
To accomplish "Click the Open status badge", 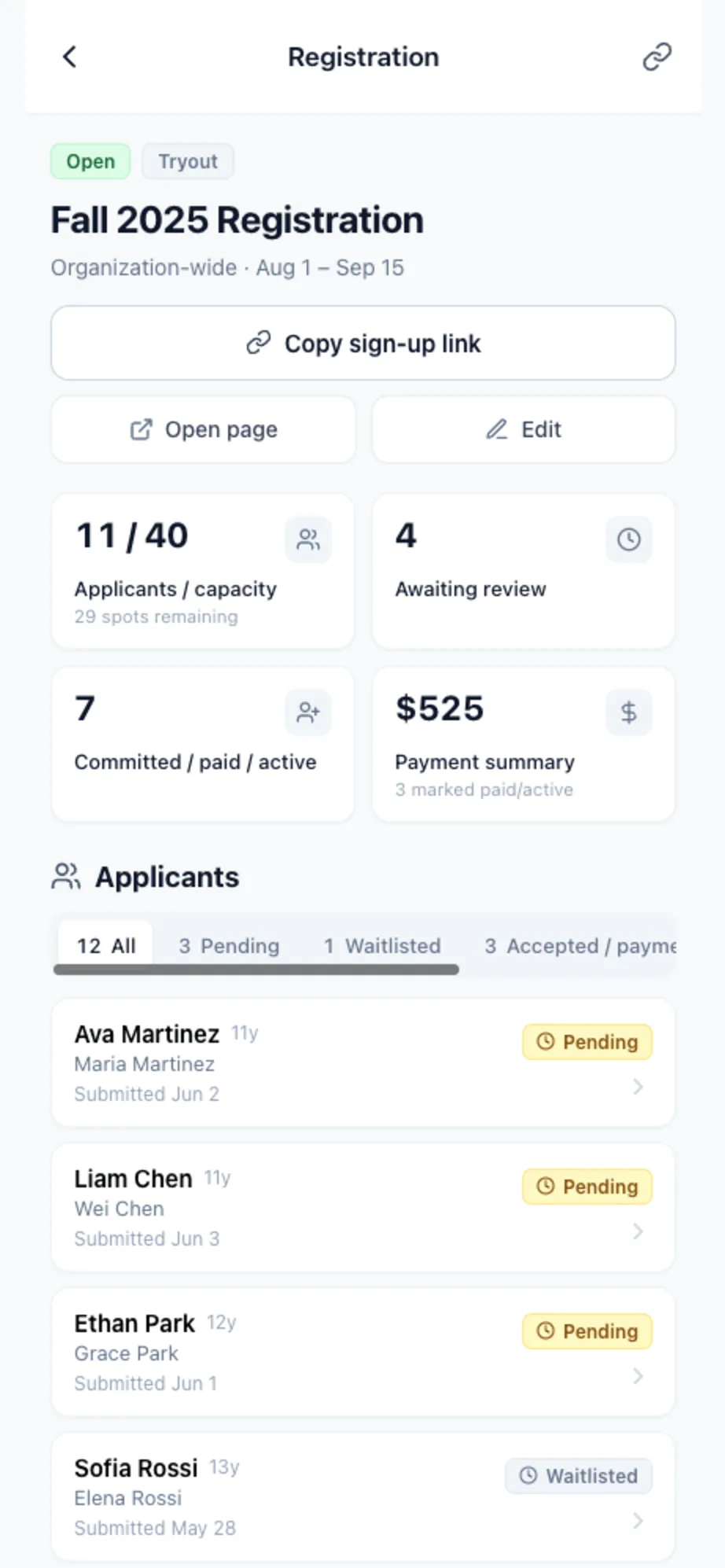I will (x=90, y=161).
